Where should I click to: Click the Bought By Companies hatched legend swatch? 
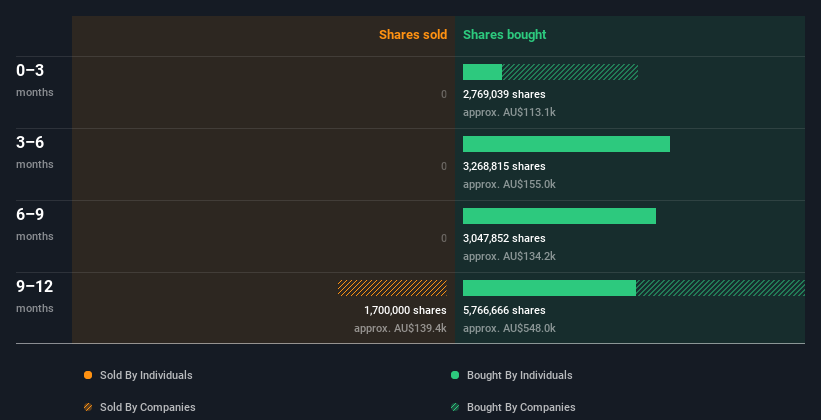coord(455,407)
